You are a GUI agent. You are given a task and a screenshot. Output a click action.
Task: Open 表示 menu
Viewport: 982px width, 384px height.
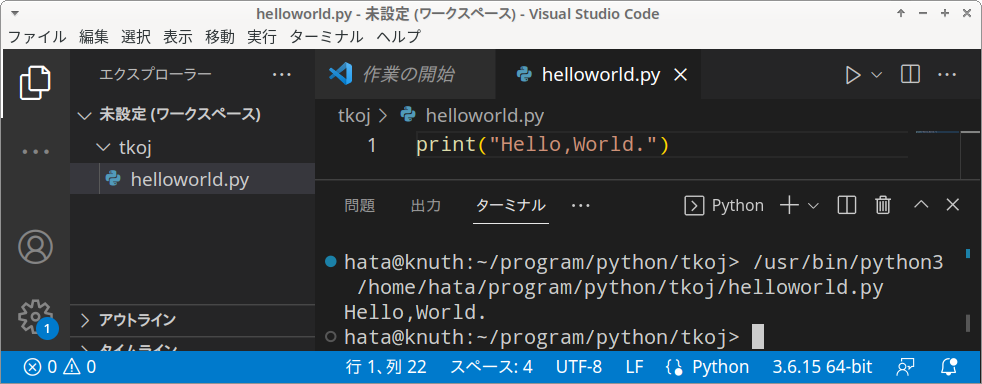(178, 37)
